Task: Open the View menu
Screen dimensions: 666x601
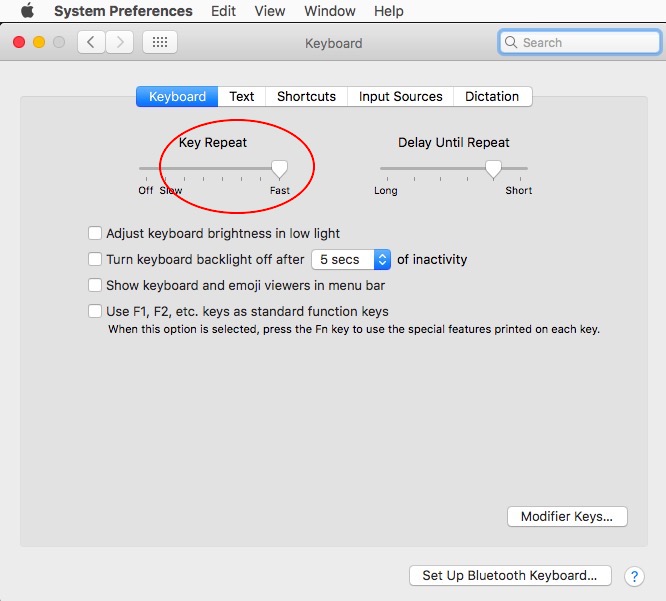Action: coord(270,11)
